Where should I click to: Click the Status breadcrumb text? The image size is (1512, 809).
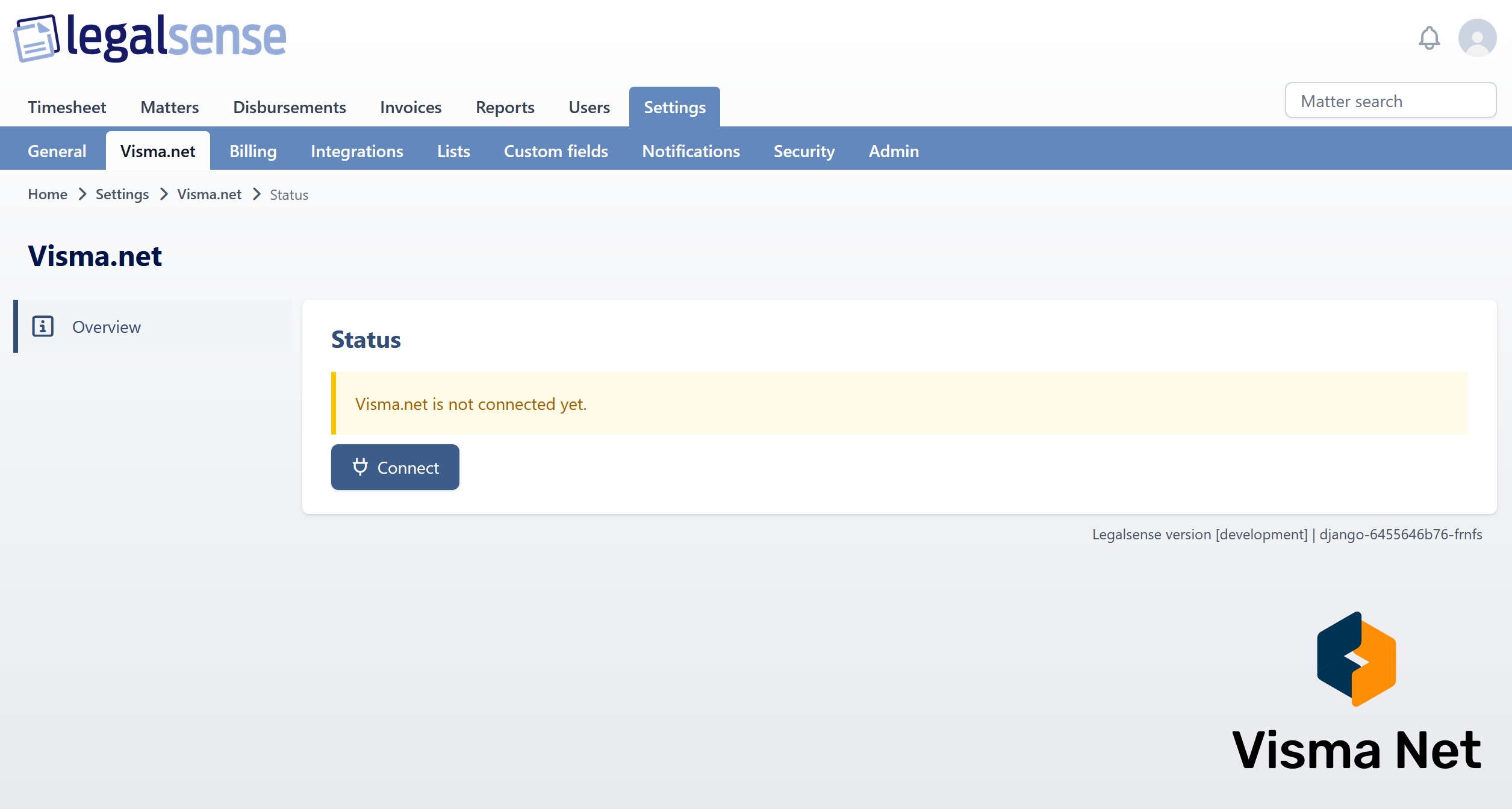tap(289, 194)
